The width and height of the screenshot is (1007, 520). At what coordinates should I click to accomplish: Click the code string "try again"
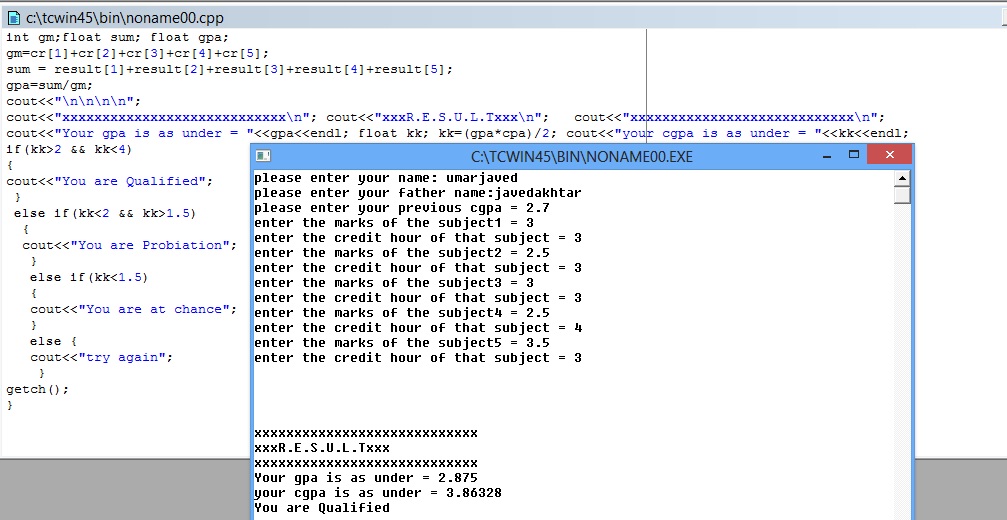coord(122,358)
